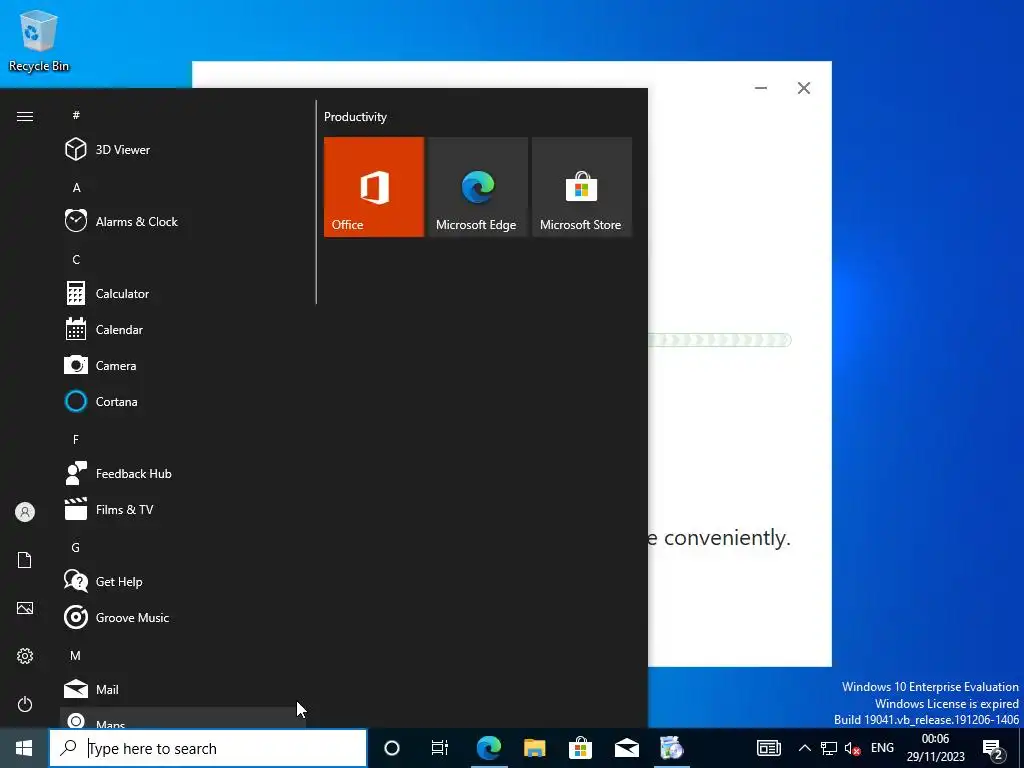Open the Microsoft Edge tile

(x=477, y=187)
